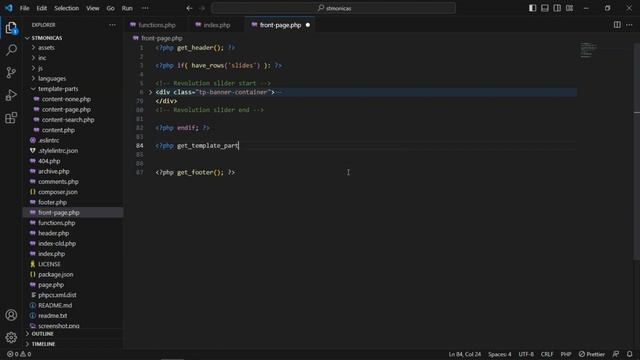The width and height of the screenshot is (640, 360).
Task: Open the Run and Debug view
Action: coord(11,95)
